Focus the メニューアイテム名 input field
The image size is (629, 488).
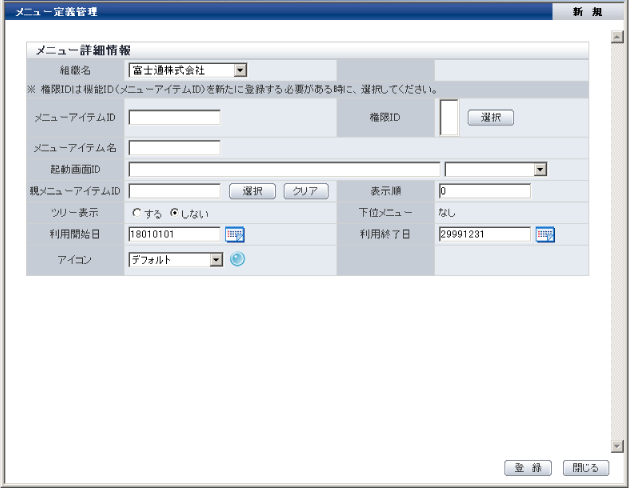174,148
